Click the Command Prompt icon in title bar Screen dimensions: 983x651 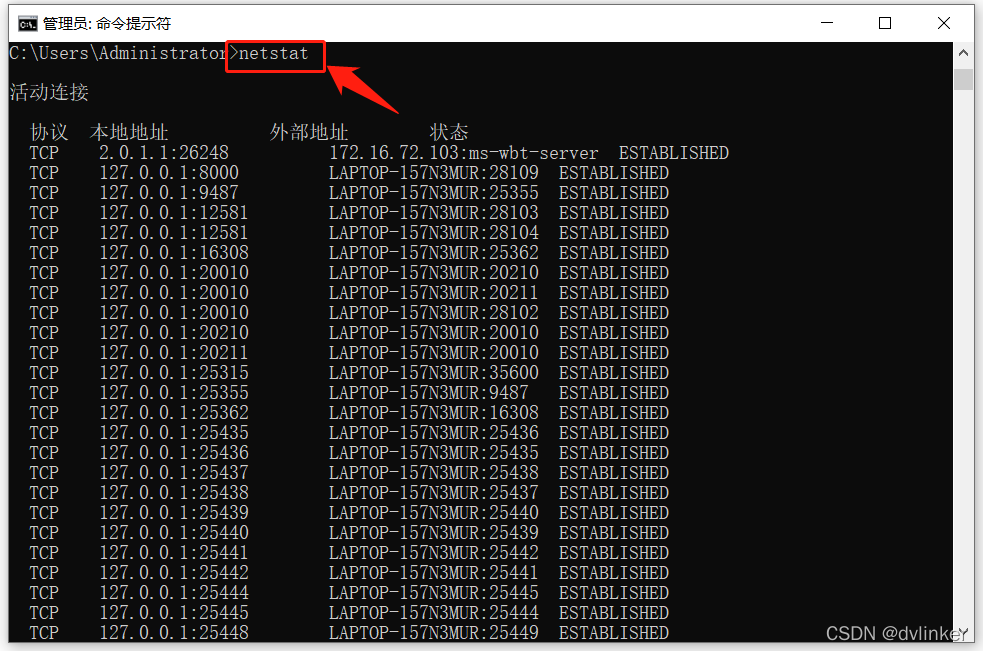27,23
